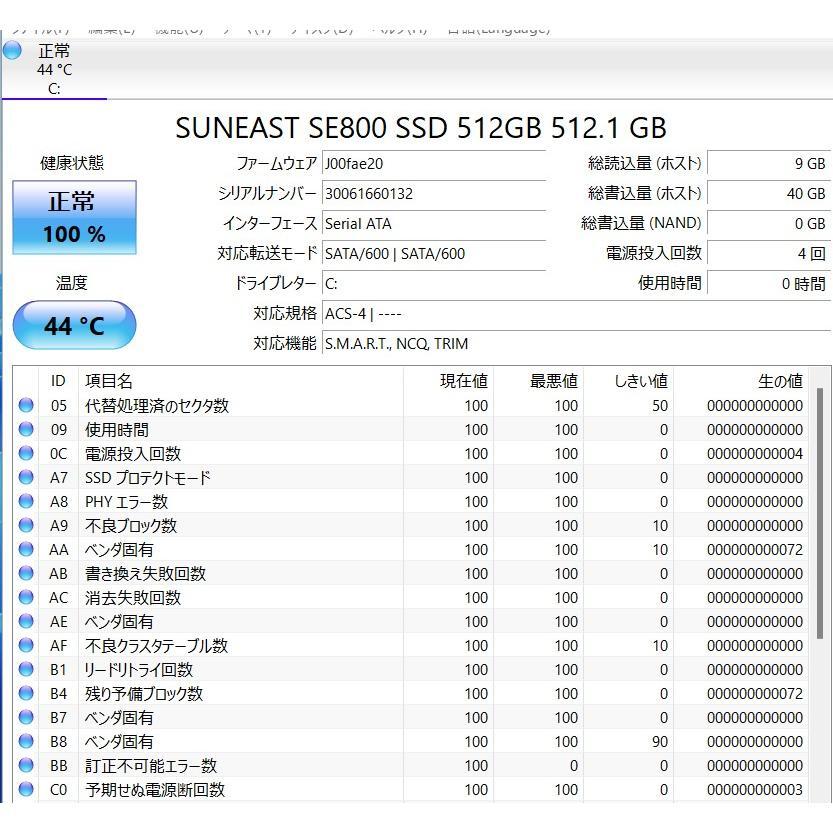Screen dimensions: 833x833
Task: Select the 不良クラスタテーブル数 row name
Action: pos(156,645)
